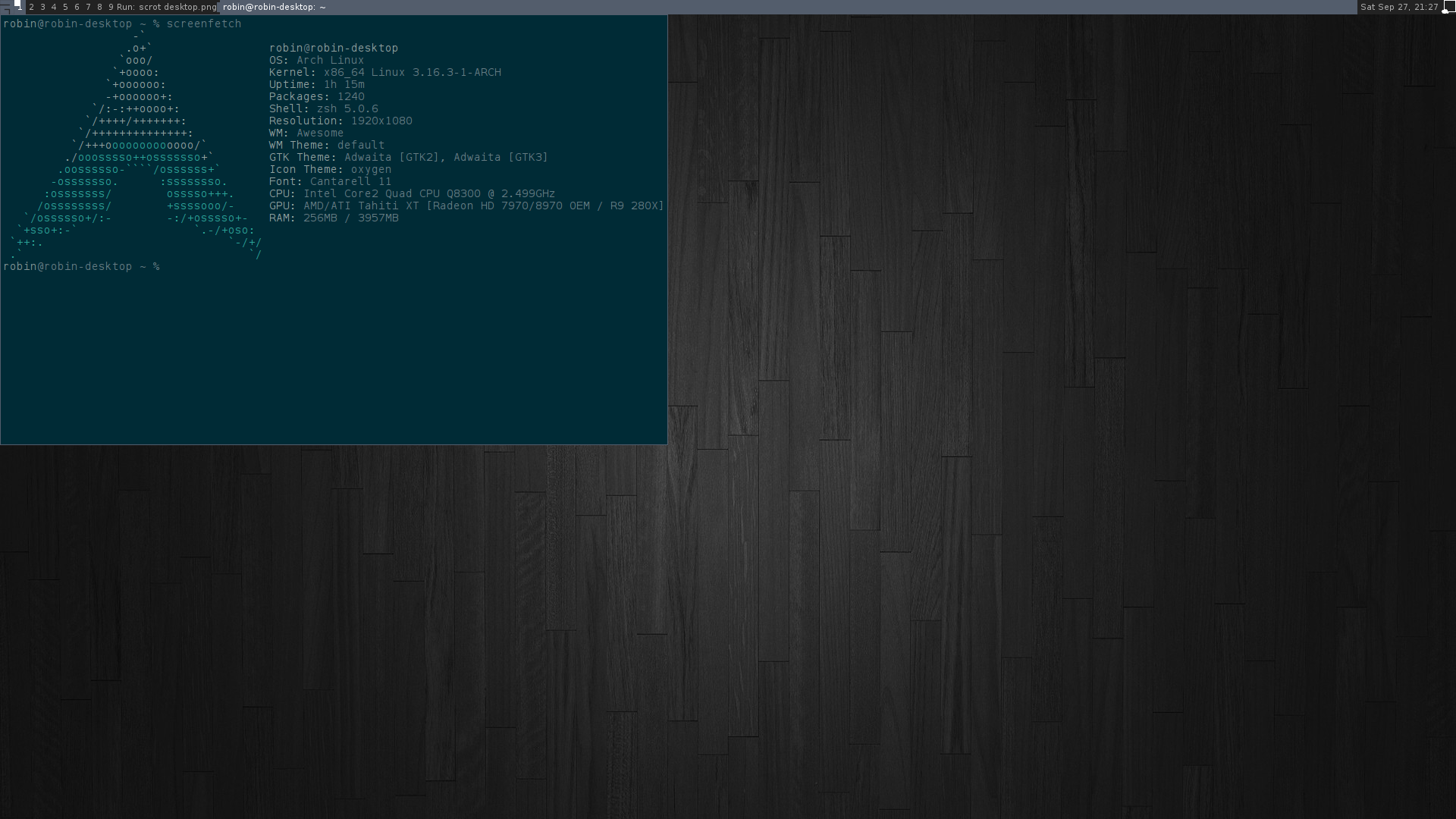This screenshot has height=819, width=1456.
Task: Switch to workspace tag 1
Action: tap(19, 7)
